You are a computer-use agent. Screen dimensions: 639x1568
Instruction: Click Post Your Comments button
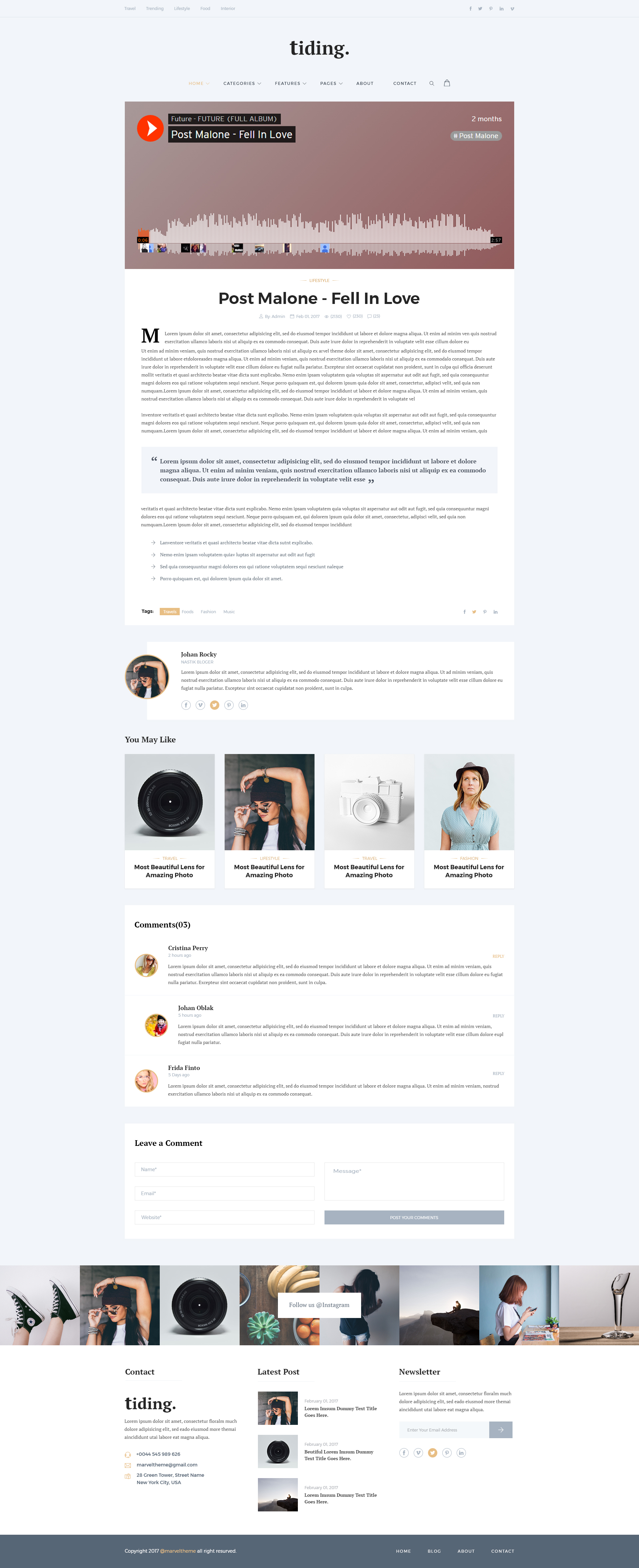[414, 1217]
